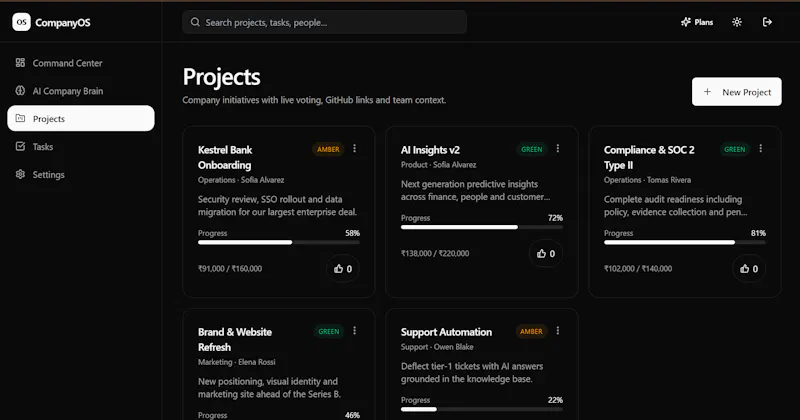The width and height of the screenshot is (800, 420).
Task: Click AI Insights v2 progress bar
Action: (482, 227)
